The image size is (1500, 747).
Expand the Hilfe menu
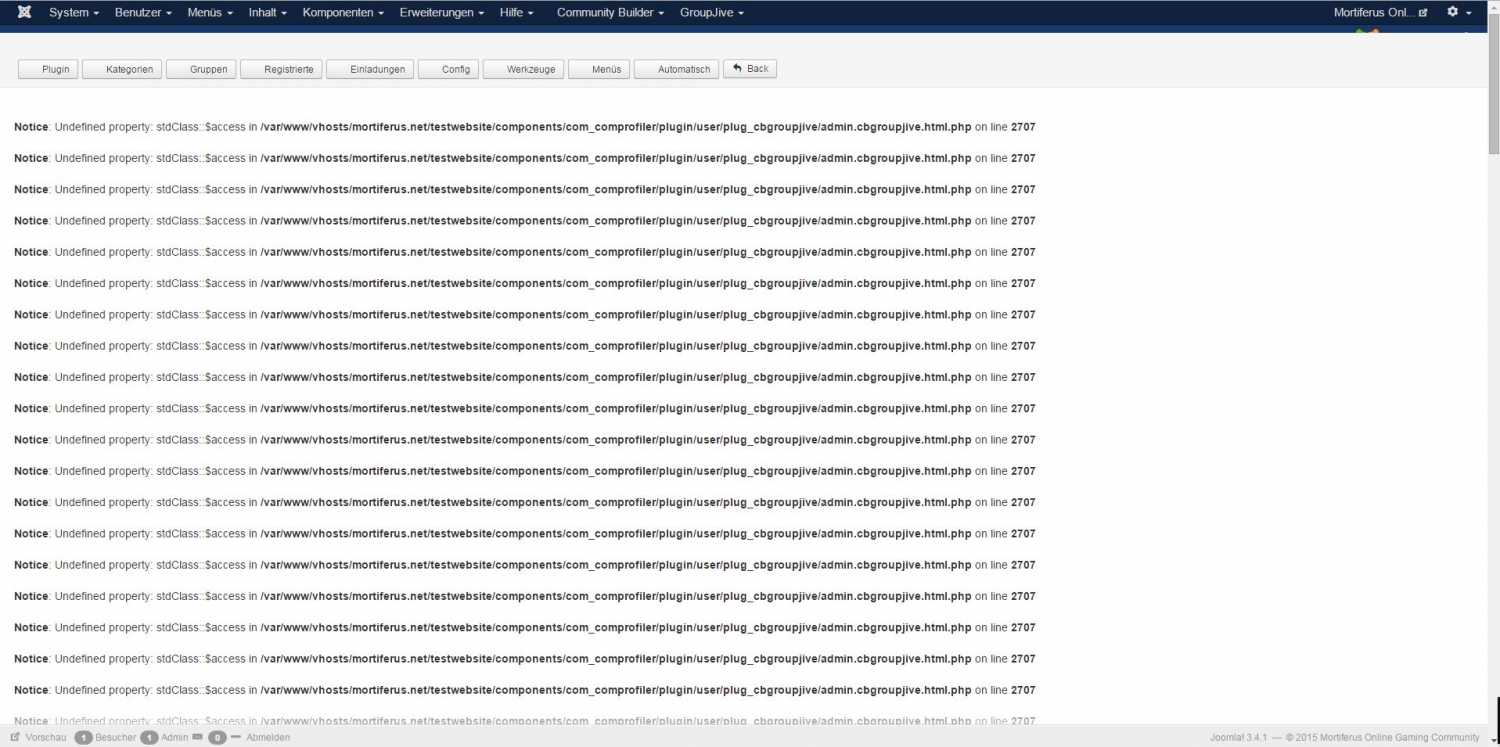click(517, 13)
